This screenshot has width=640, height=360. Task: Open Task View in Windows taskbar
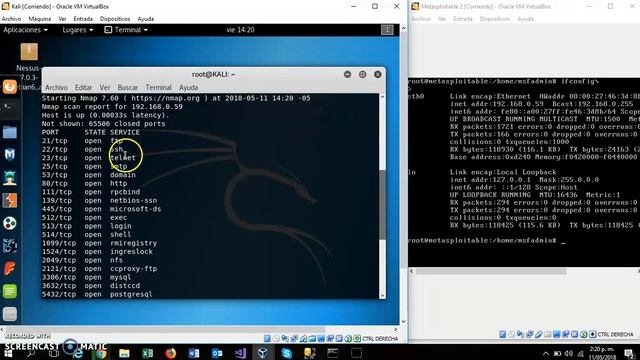click(54, 353)
